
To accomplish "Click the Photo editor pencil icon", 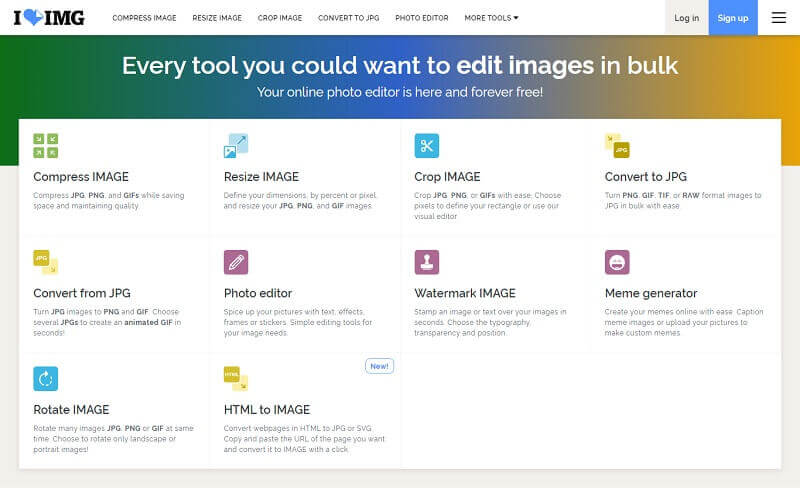I will 236,262.
